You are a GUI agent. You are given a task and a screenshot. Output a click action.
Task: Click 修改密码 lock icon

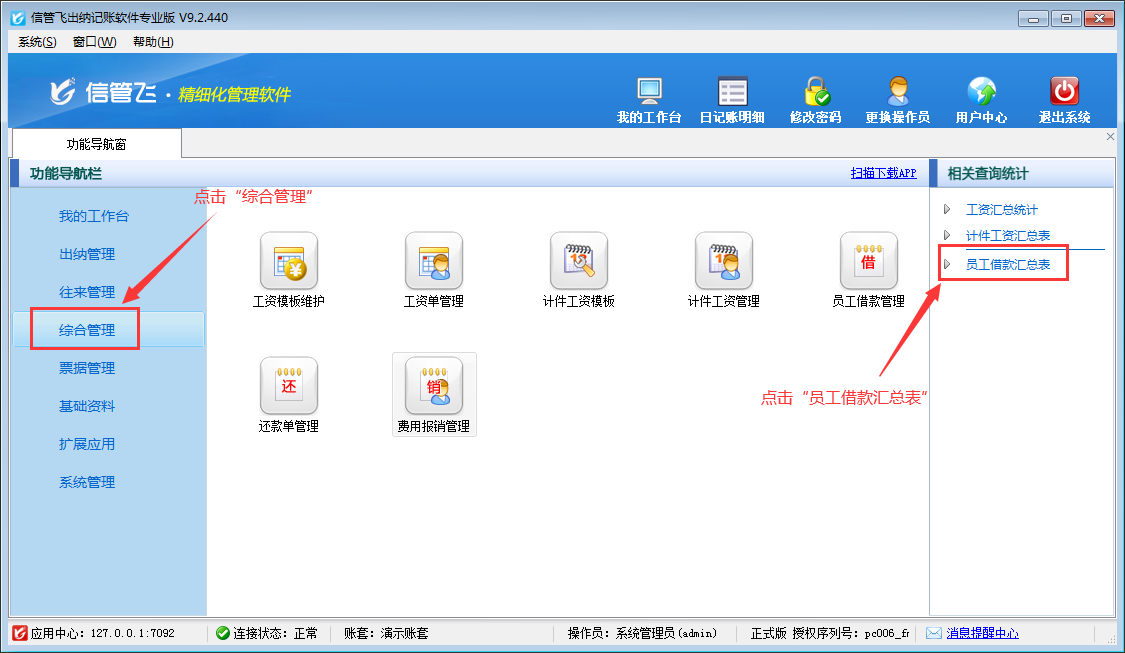[x=815, y=92]
